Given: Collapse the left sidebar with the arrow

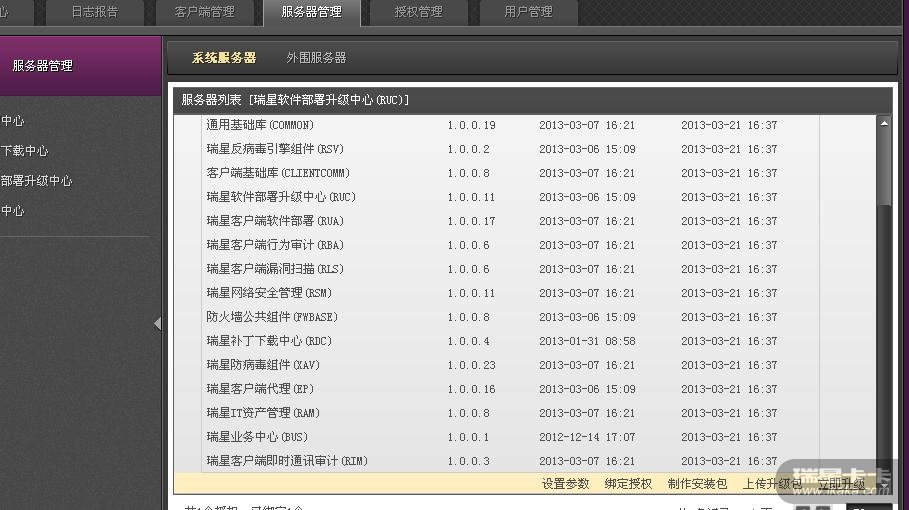Looking at the screenshot, I should (x=158, y=323).
